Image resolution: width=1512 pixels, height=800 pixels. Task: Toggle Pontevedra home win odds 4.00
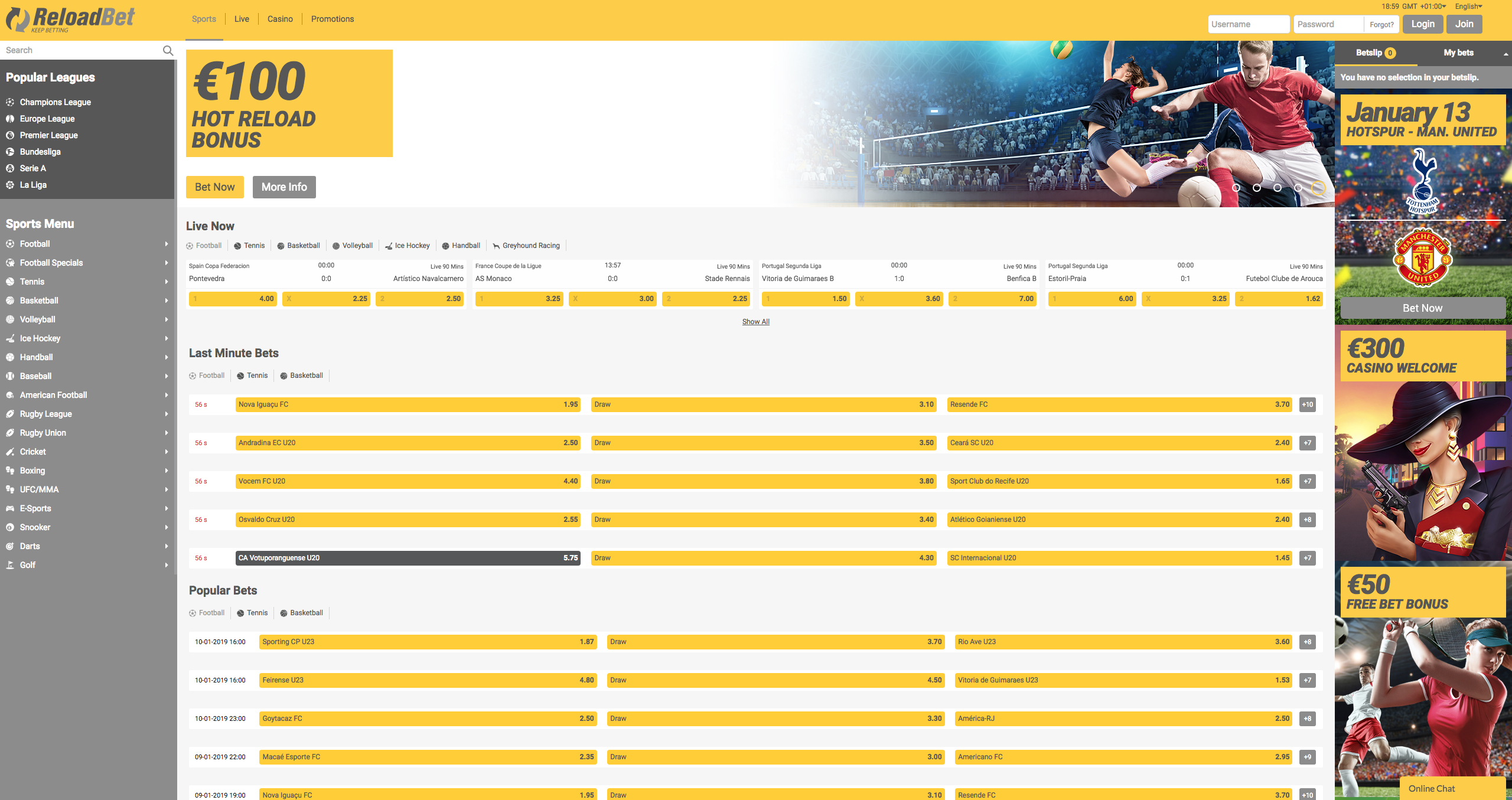[233, 299]
